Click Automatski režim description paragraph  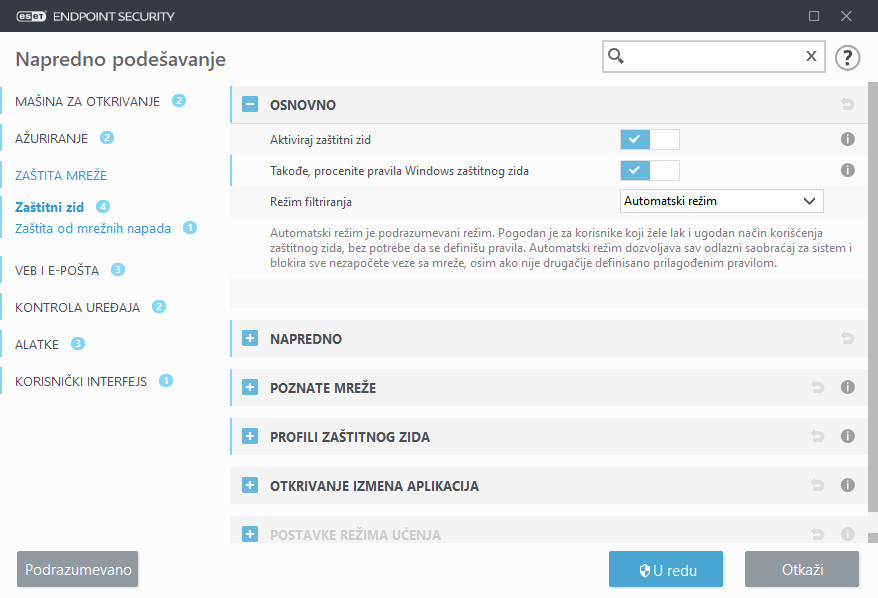[x=561, y=248]
